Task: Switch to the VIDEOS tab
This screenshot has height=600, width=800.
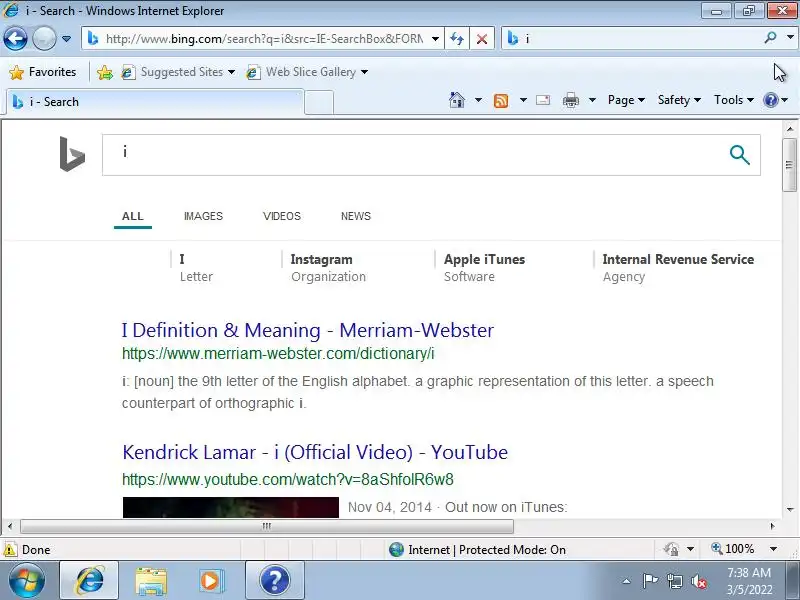Action: [x=282, y=216]
